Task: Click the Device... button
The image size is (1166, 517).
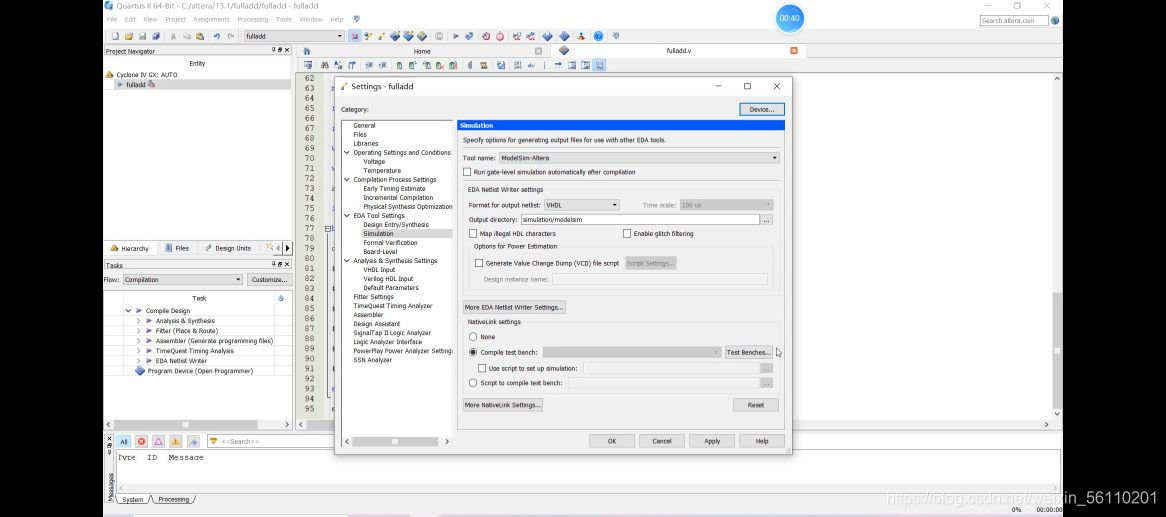Action: point(761,109)
